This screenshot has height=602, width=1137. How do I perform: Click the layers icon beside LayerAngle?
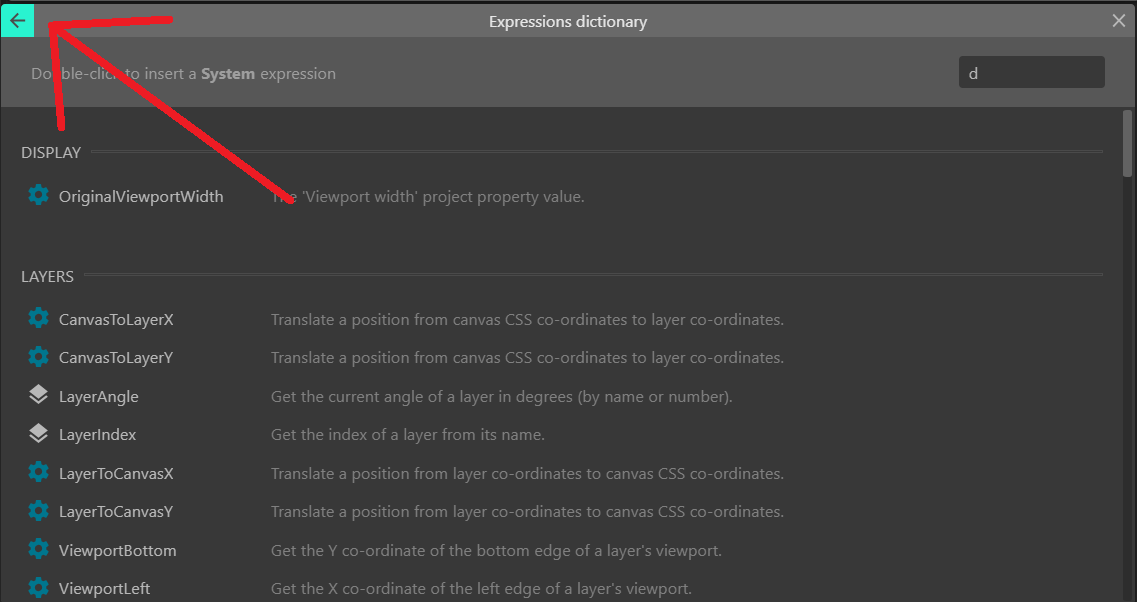(38, 395)
